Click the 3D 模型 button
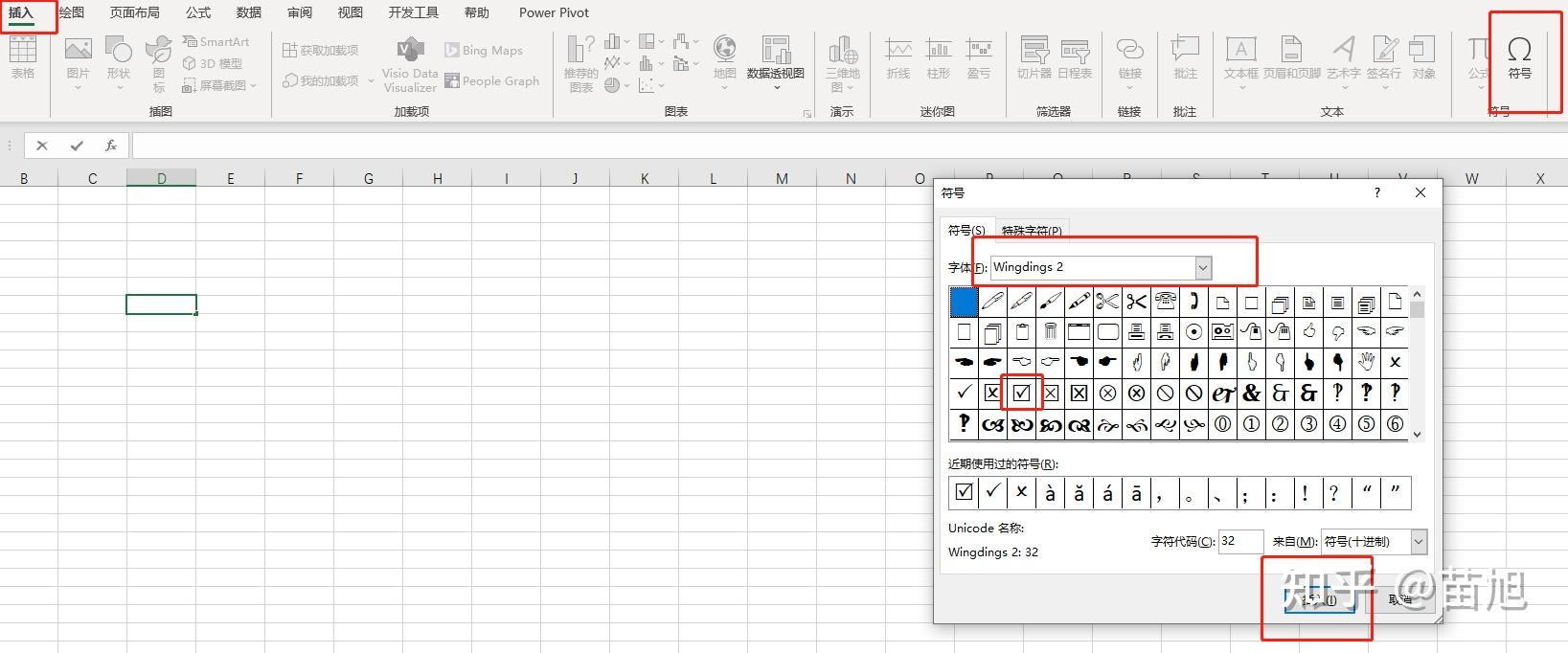The height and width of the screenshot is (653, 1568). (x=213, y=63)
